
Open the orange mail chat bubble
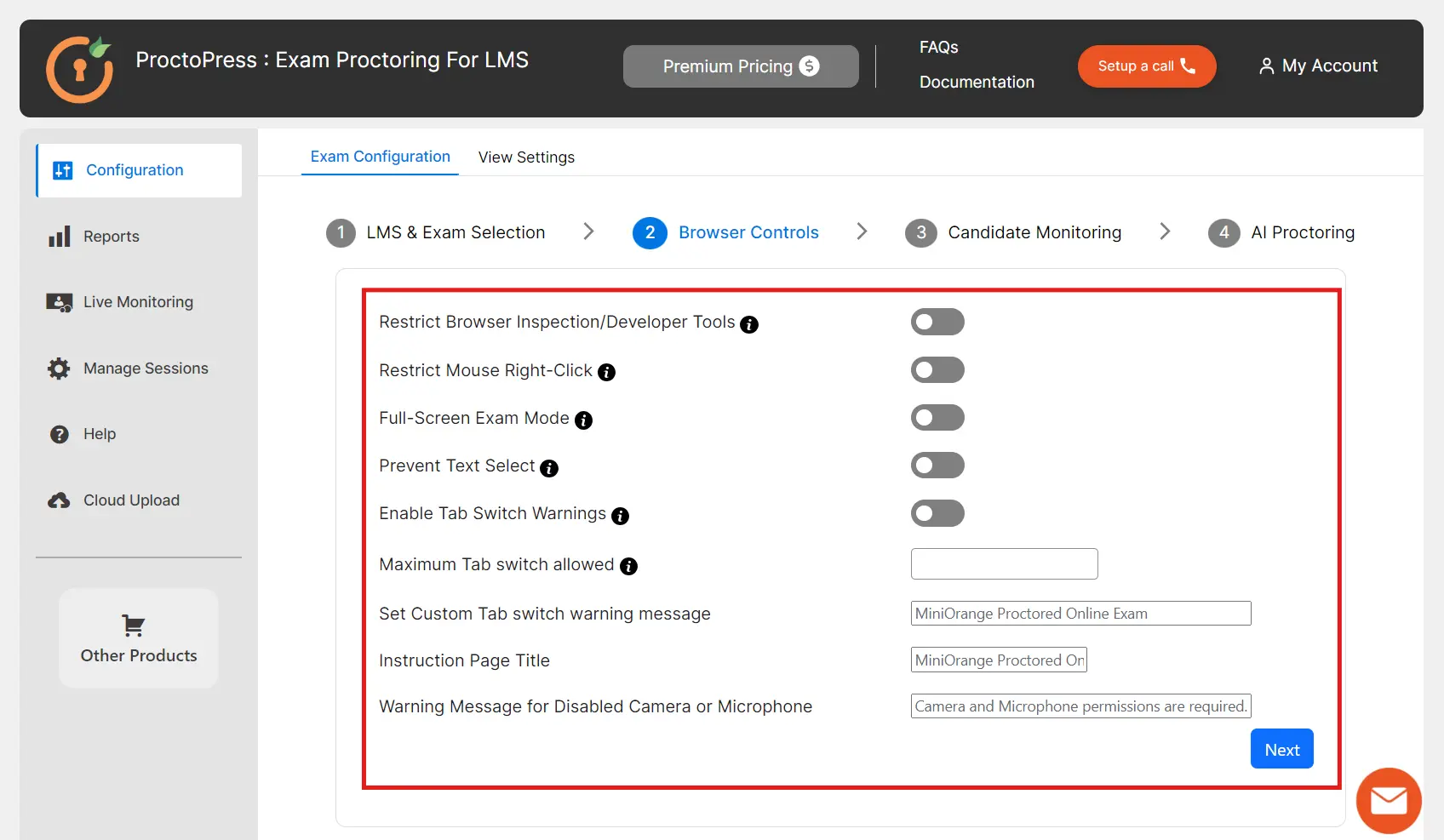pos(1389,801)
